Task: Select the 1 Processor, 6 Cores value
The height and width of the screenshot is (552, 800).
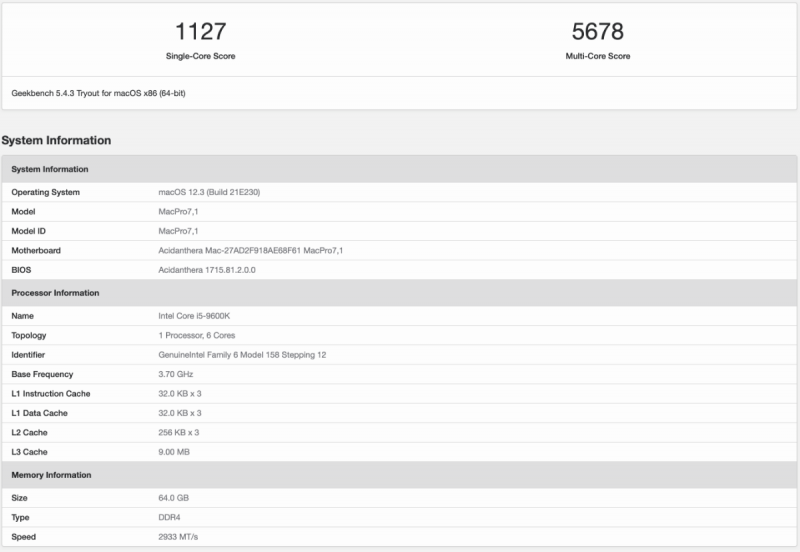Action: coord(196,335)
